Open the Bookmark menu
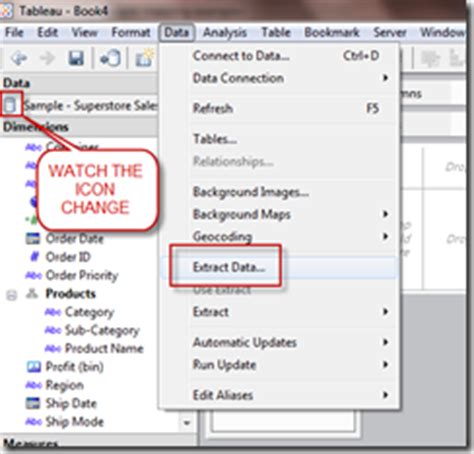Viewport: 474px width, 454px height. (332, 32)
